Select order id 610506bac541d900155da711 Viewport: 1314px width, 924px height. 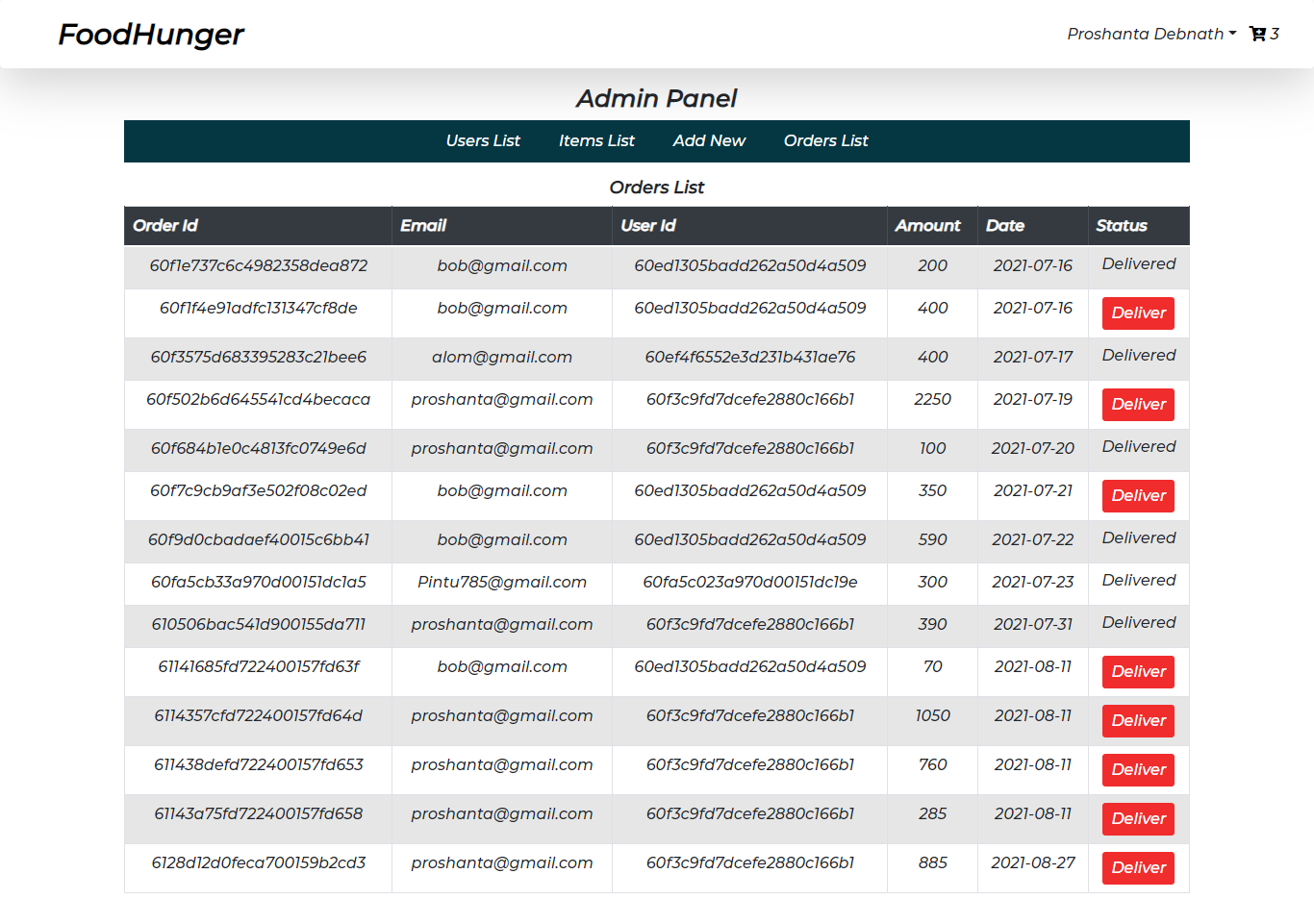pyautogui.click(x=258, y=624)
